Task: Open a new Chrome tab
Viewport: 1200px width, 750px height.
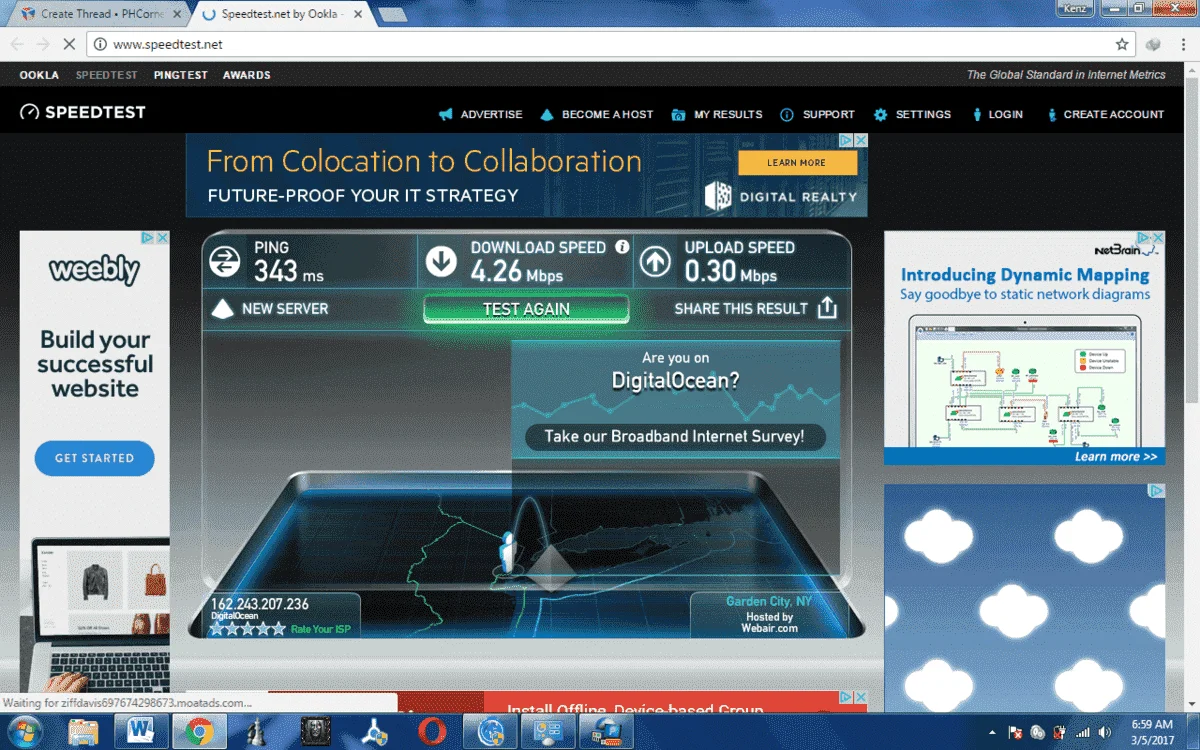Action: coord(392,14)
